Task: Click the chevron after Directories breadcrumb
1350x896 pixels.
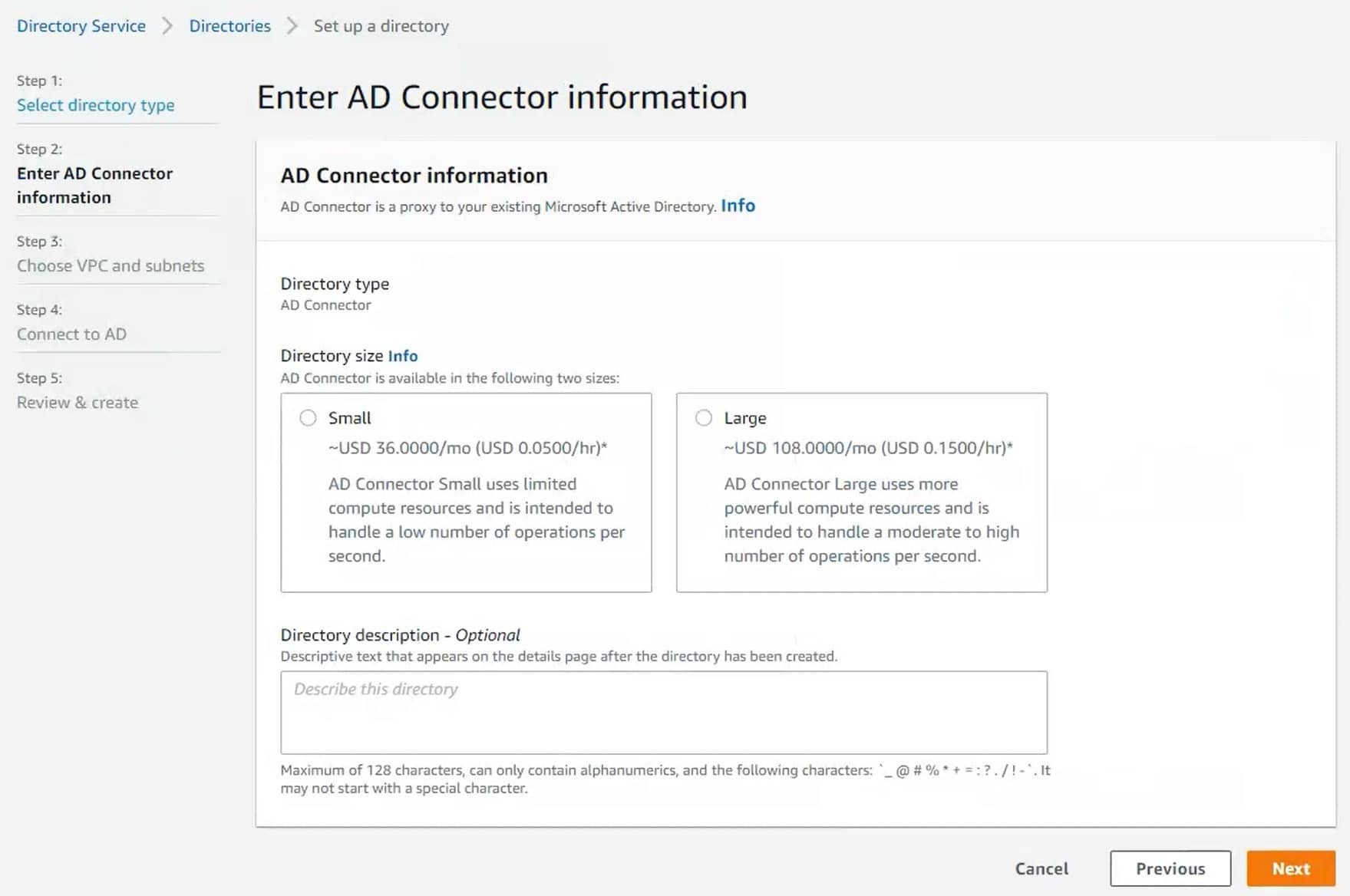Action: pyautogui.click(x=292, y=26)
